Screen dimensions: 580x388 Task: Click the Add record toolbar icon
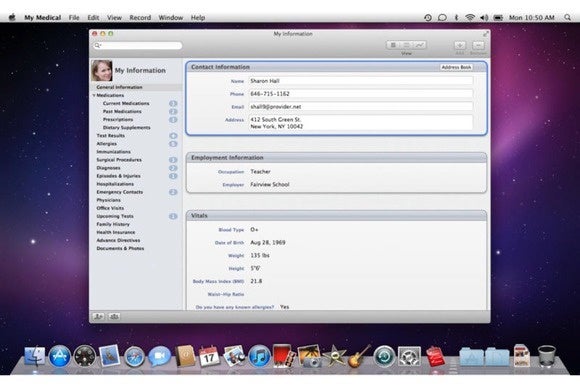coord(460,45)
